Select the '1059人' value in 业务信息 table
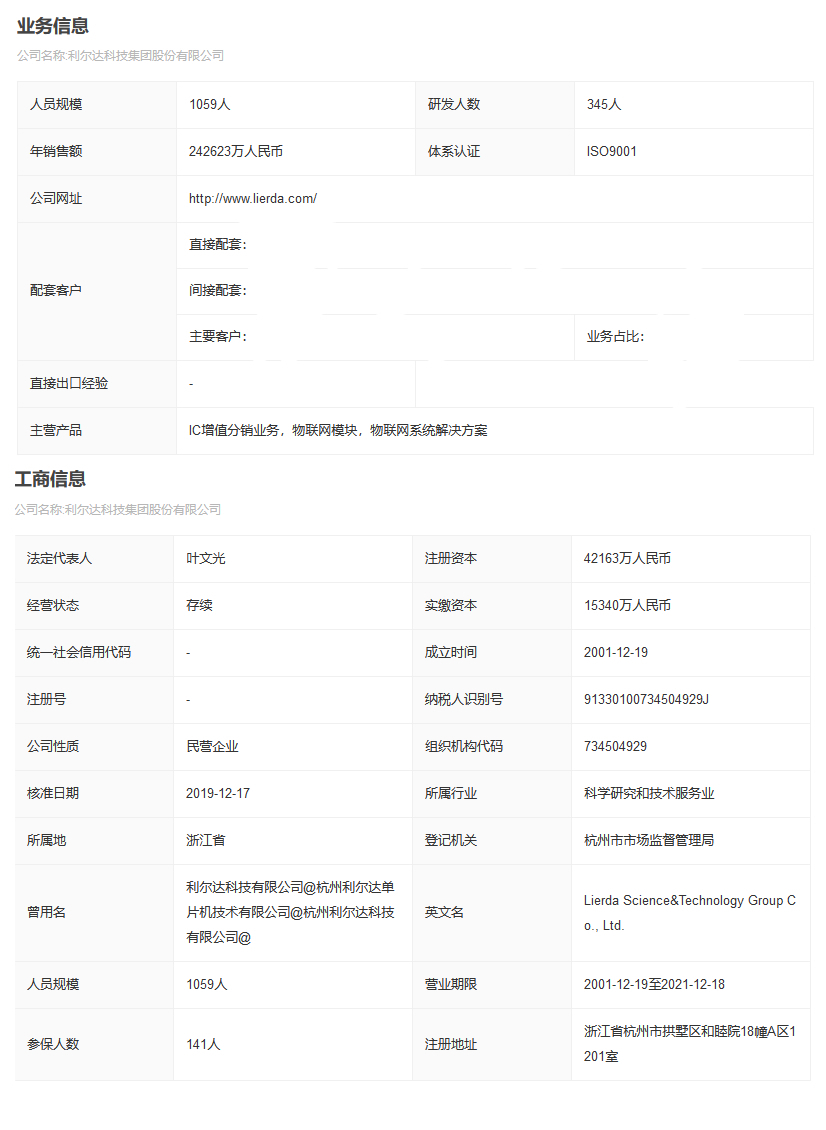826x1130 pixels. (x=210, y=104)
